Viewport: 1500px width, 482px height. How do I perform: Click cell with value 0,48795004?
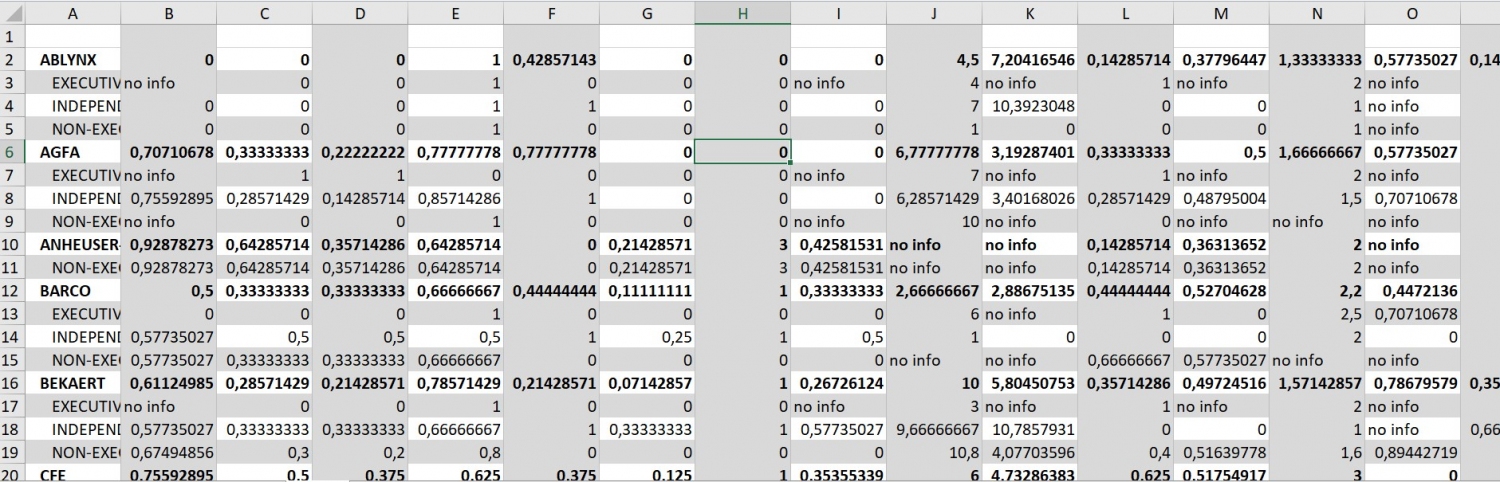(1221, 198)
